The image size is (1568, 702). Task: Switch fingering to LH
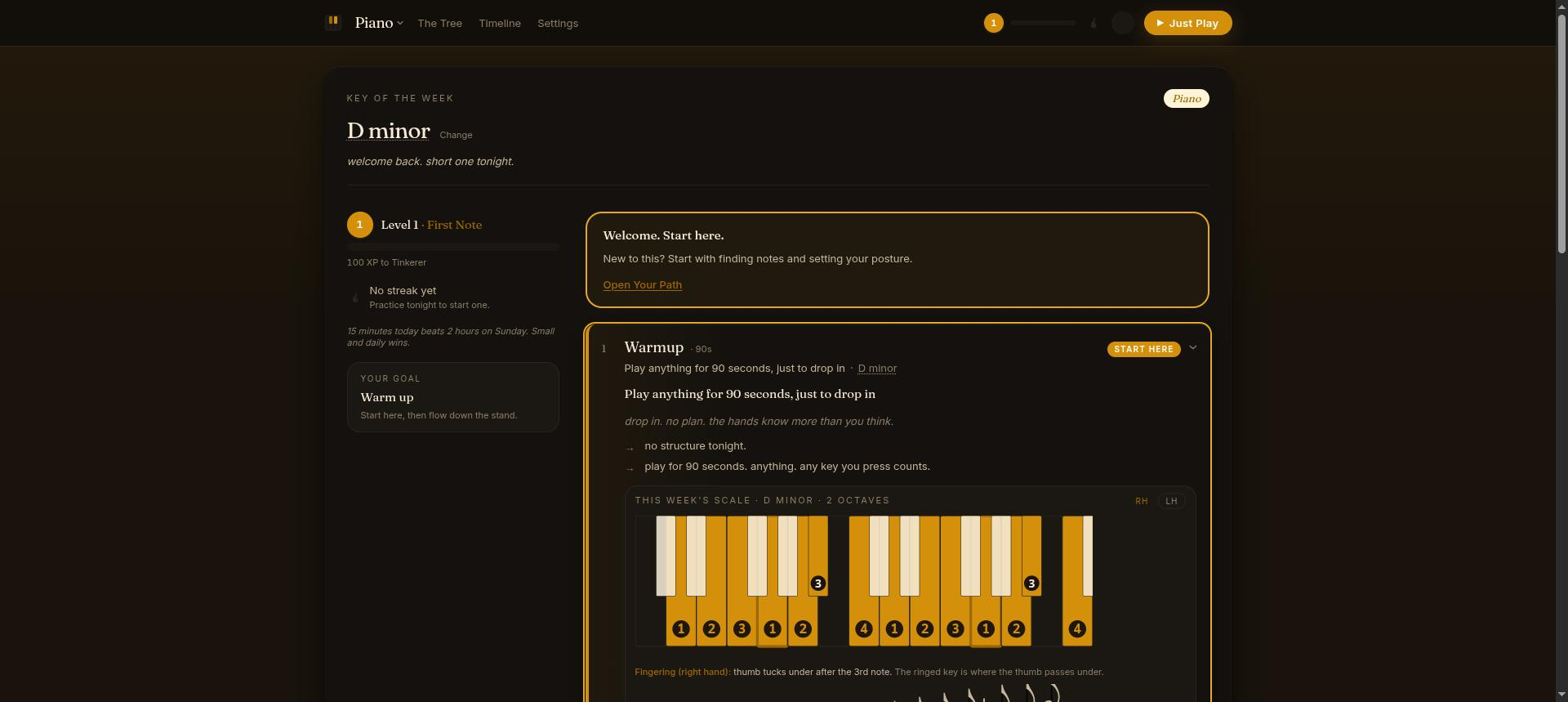pos(1171,501)
